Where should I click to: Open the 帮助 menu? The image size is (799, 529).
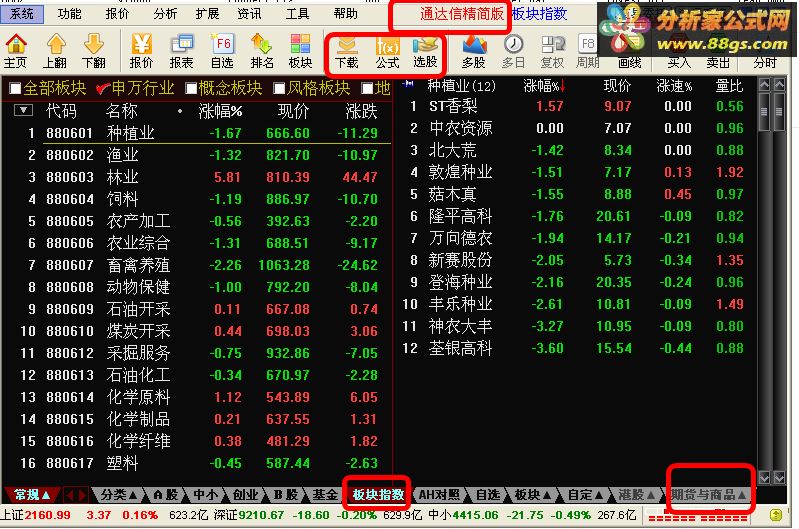(x=345, y=14)
